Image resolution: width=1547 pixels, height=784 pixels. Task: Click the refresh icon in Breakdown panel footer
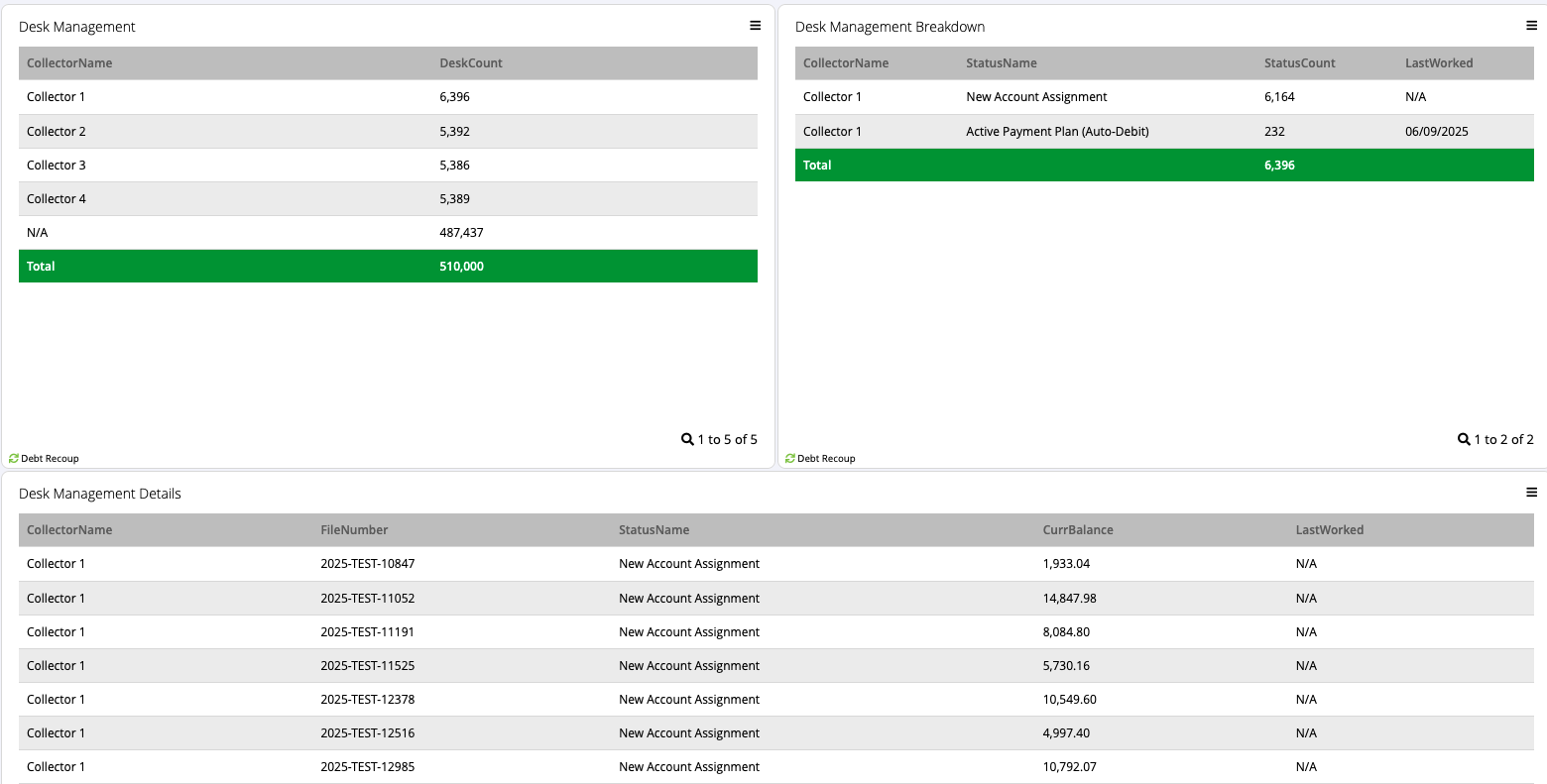point(790,459)
